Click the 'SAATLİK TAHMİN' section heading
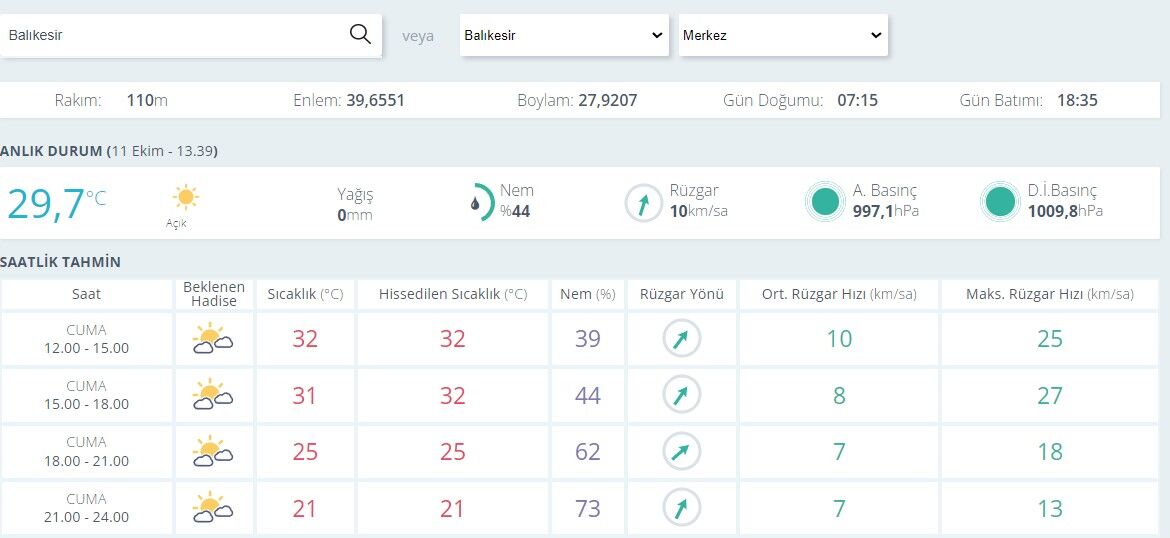This screenshot has height=538, width=1170. pyautogui.click(x=60, y=262)
